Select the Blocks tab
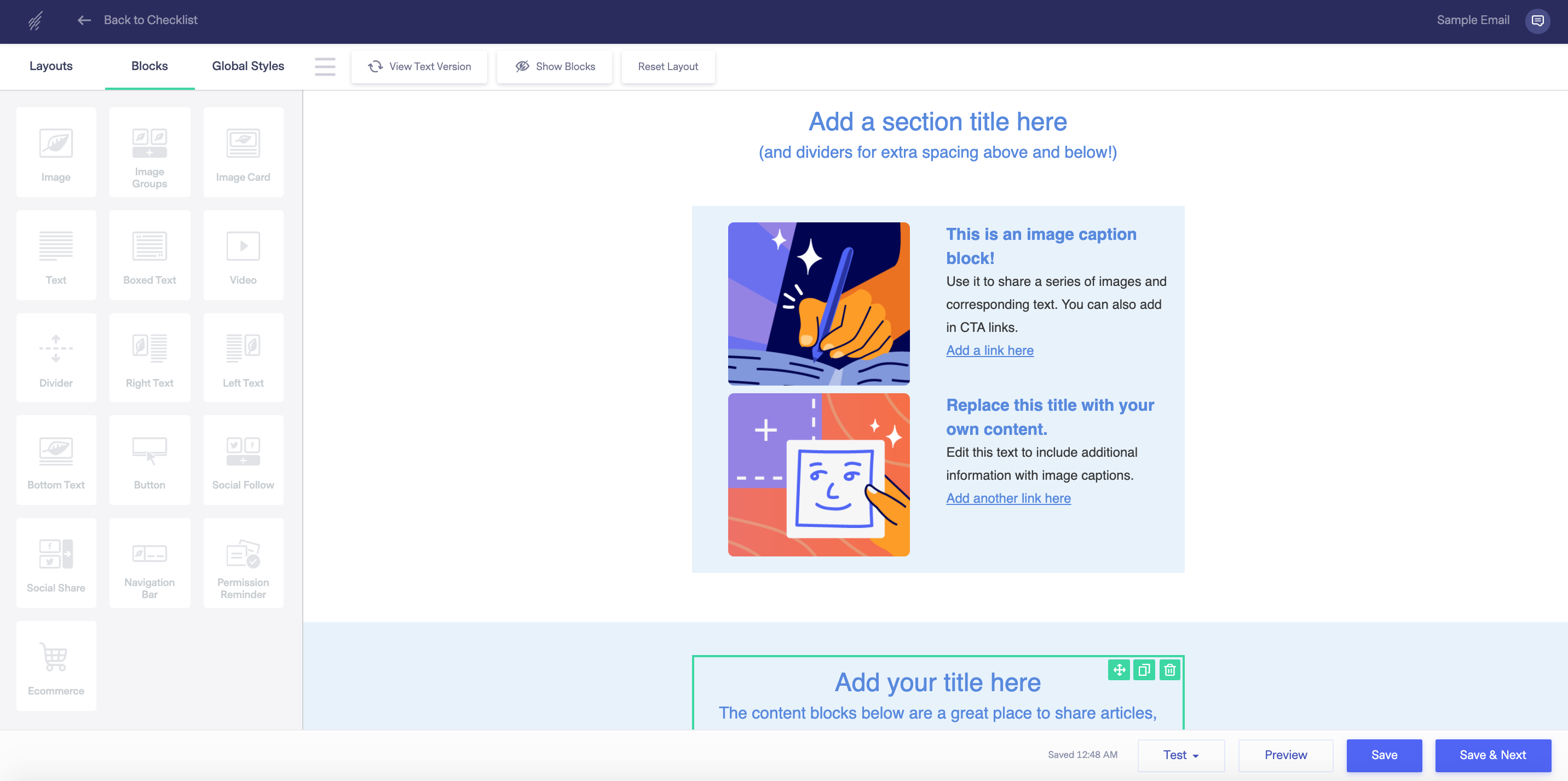Screen dimensions: 1568x781 [150, 66]
